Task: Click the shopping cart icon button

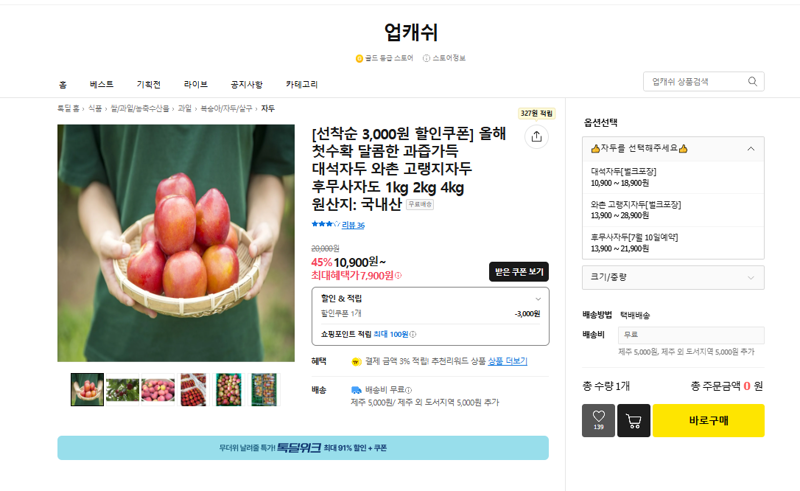Action: 634,421
